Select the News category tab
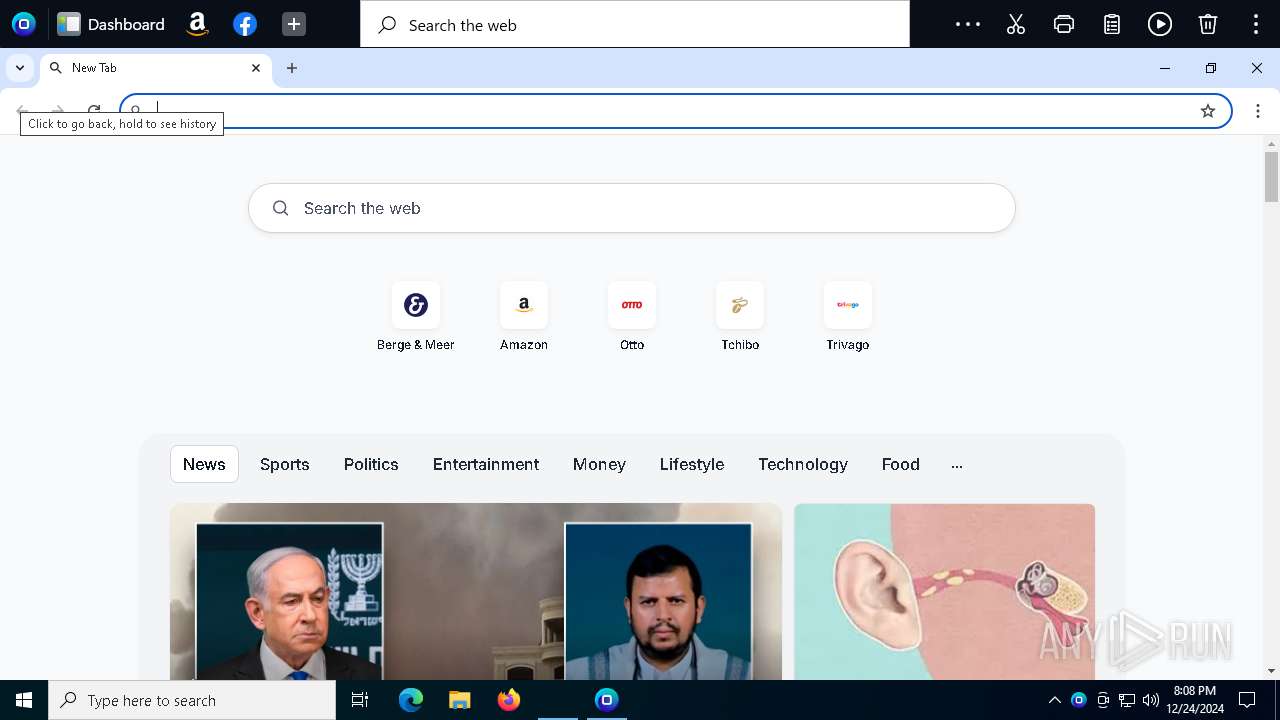Viewport: 1280px width, 720px height. click(x=204, y=464)
